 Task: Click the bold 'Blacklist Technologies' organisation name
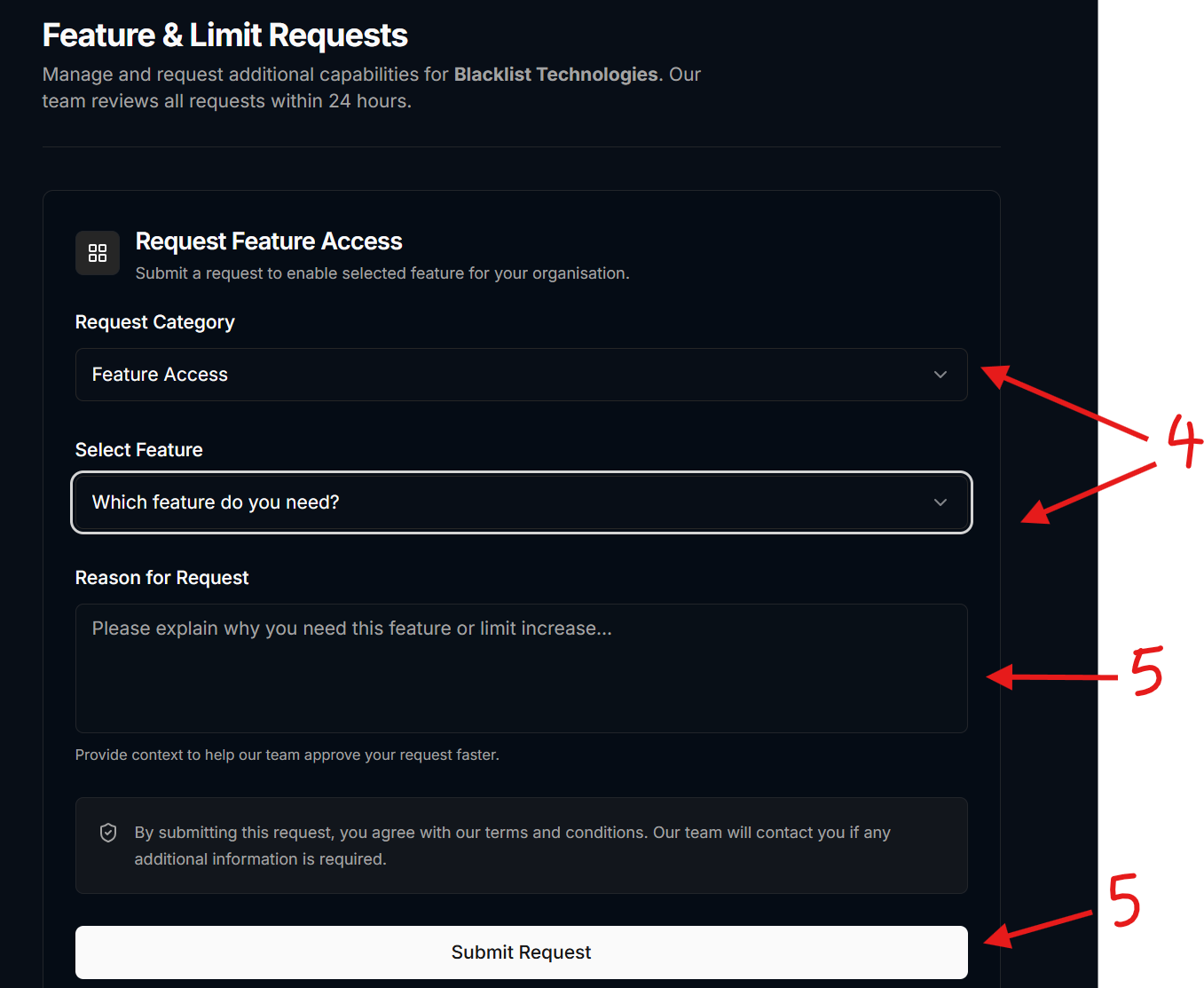click(x=556, y=75)
